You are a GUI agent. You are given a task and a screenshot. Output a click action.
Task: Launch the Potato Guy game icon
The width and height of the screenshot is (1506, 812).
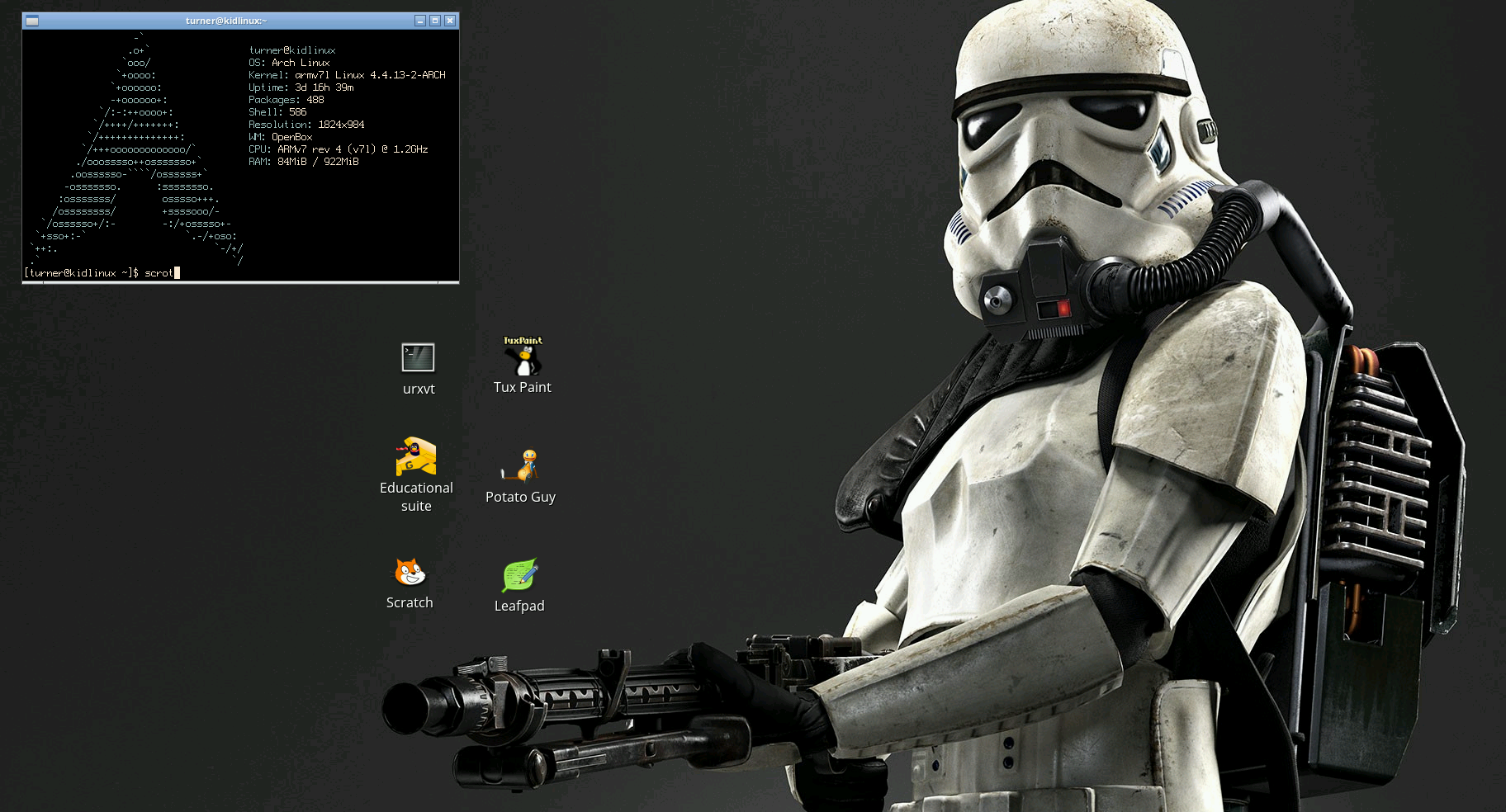[x=521, y=465]
